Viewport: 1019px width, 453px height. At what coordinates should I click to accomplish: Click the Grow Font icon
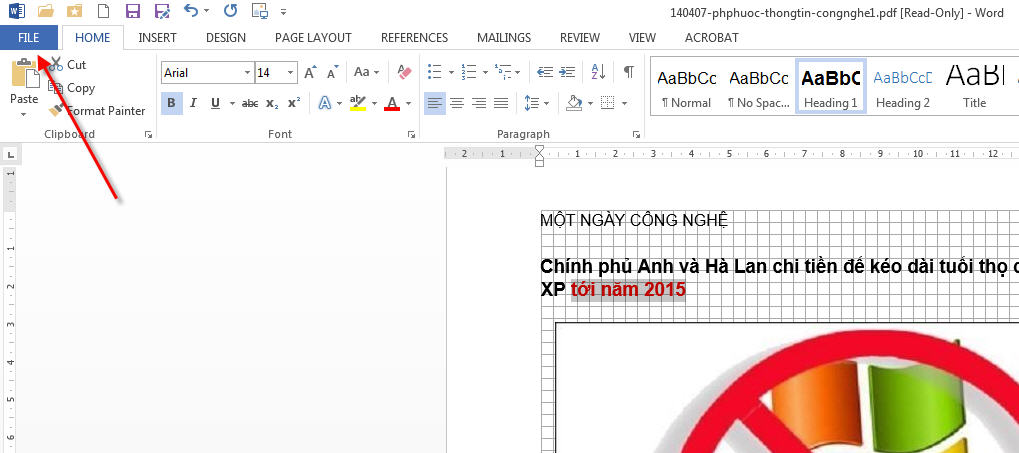(x=310, y=72)
